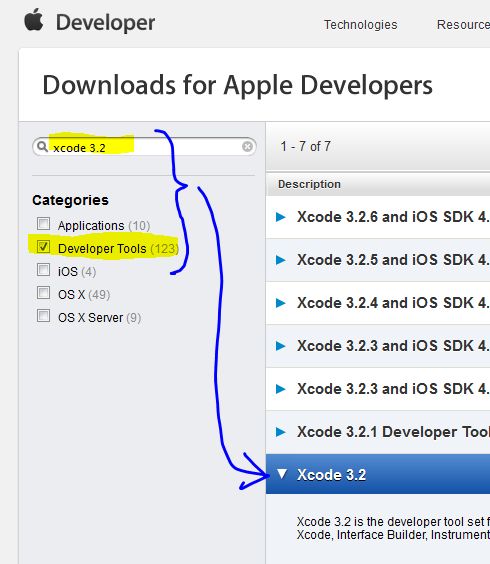Viewport: 490px width, 564px height.
Task: Open the Technologies menu
Action: (360, 24)
